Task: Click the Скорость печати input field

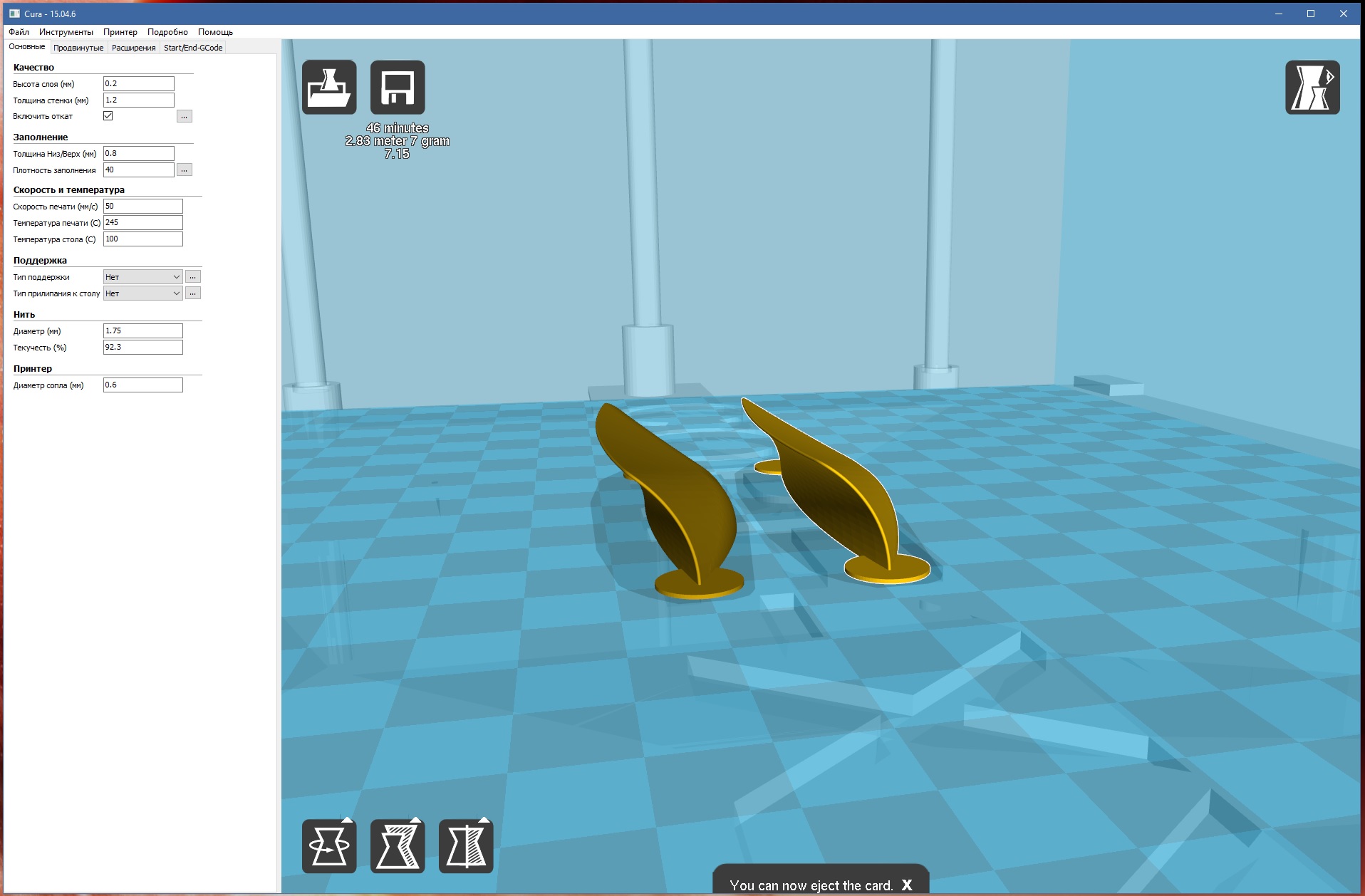Action: (143, 206)
